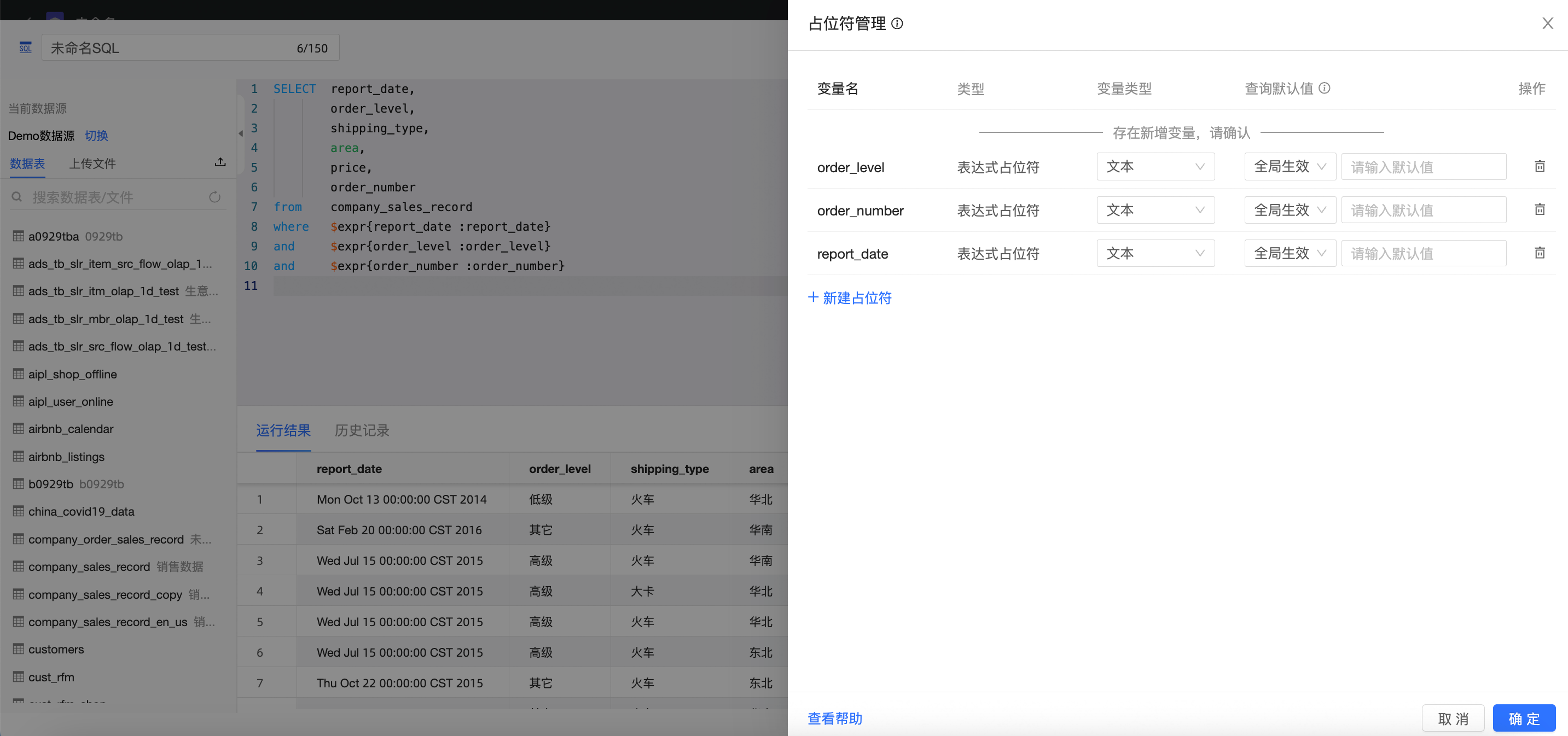
Task: Click table icon for cust_rfm
Action: click(19, 677)
